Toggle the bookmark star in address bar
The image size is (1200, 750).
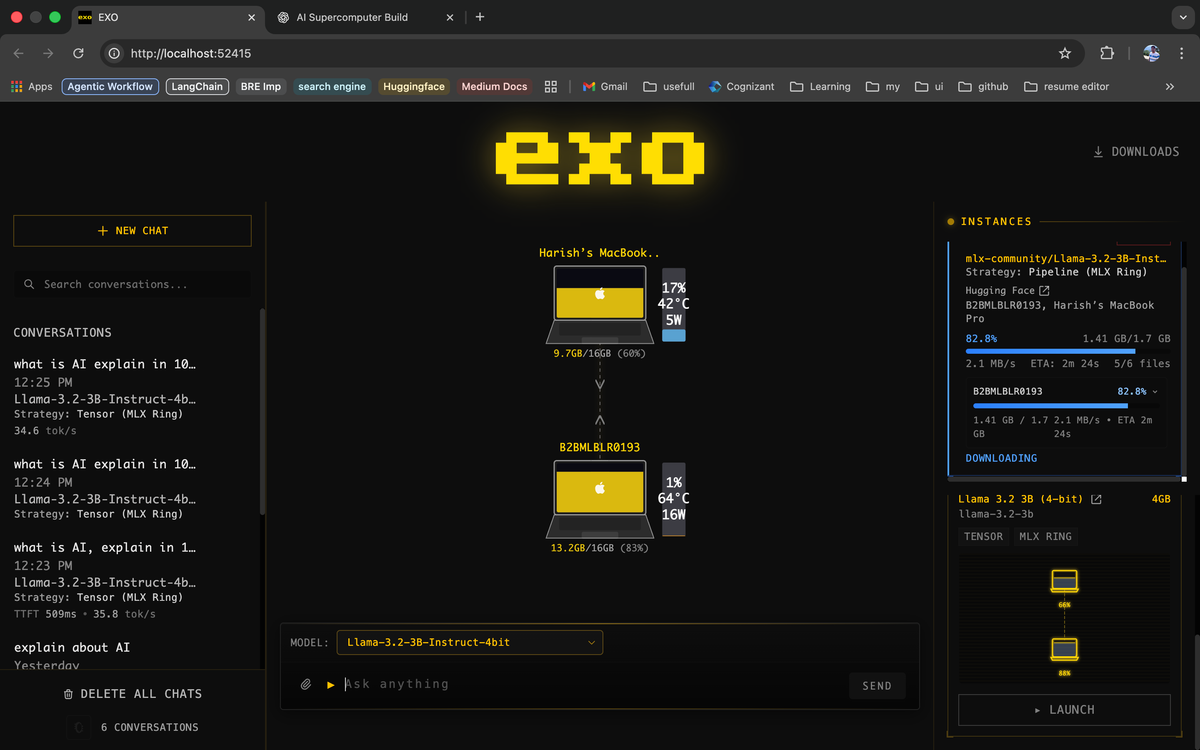1064,53
